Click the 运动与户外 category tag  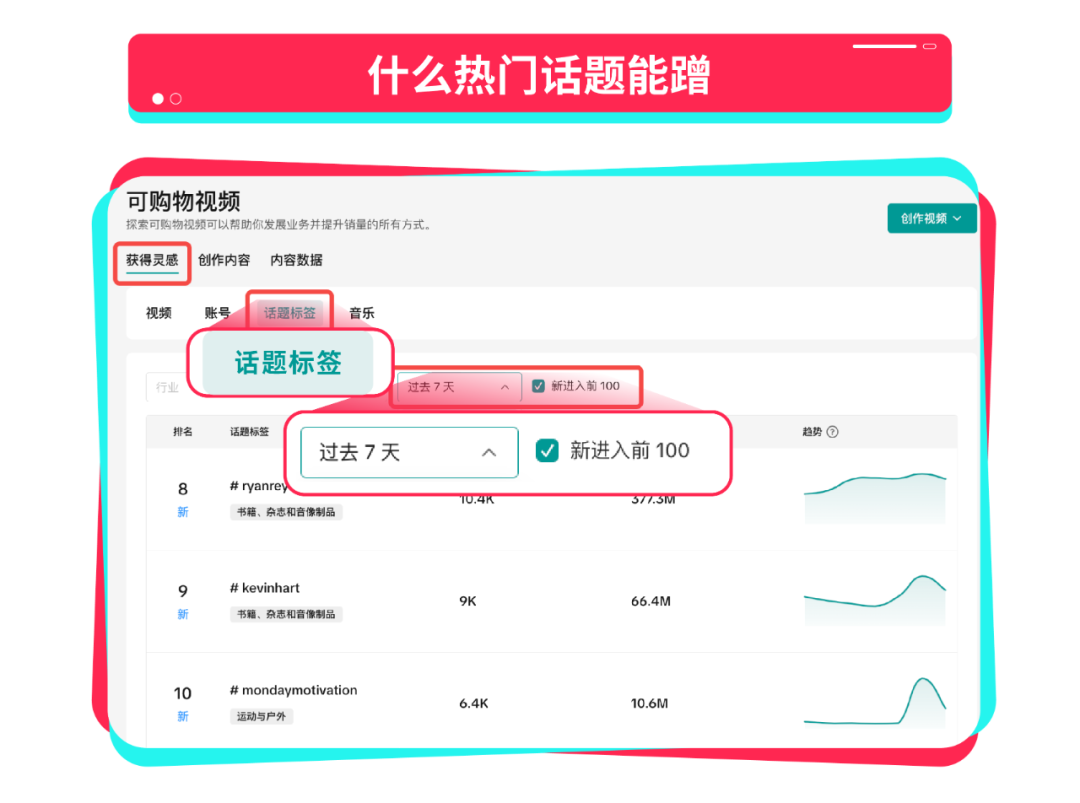tap(261, 716)
